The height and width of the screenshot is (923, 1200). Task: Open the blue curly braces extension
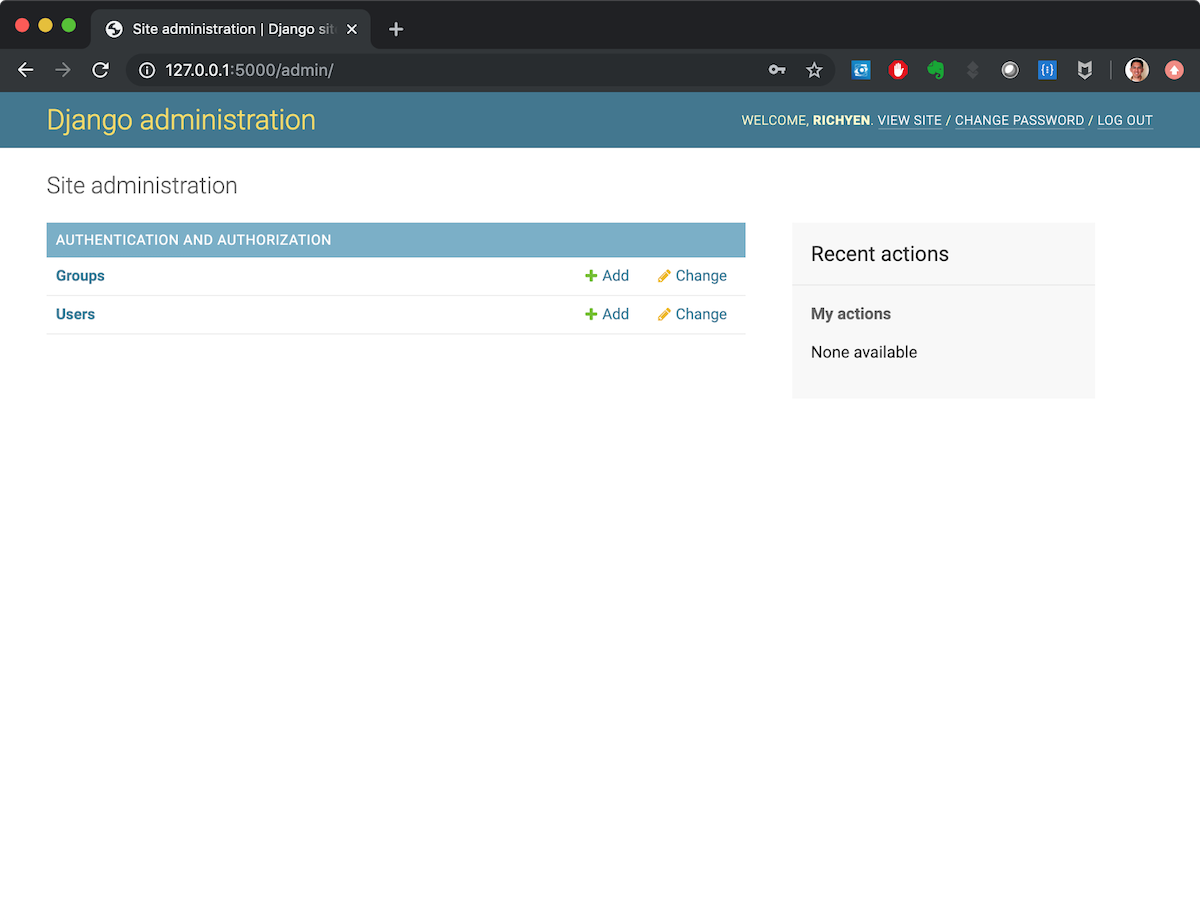pyautogui.click(x=1047, y=70)
